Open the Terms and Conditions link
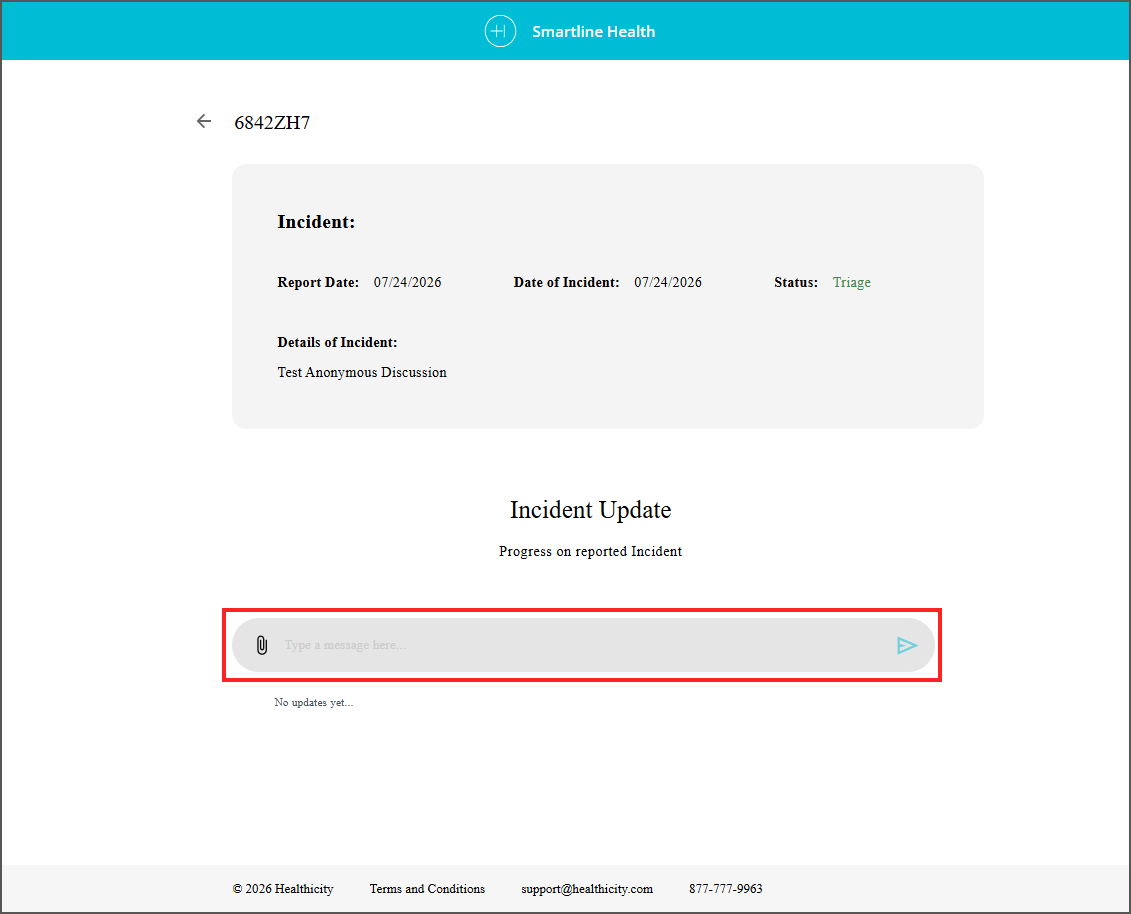 tap(427, 889)
